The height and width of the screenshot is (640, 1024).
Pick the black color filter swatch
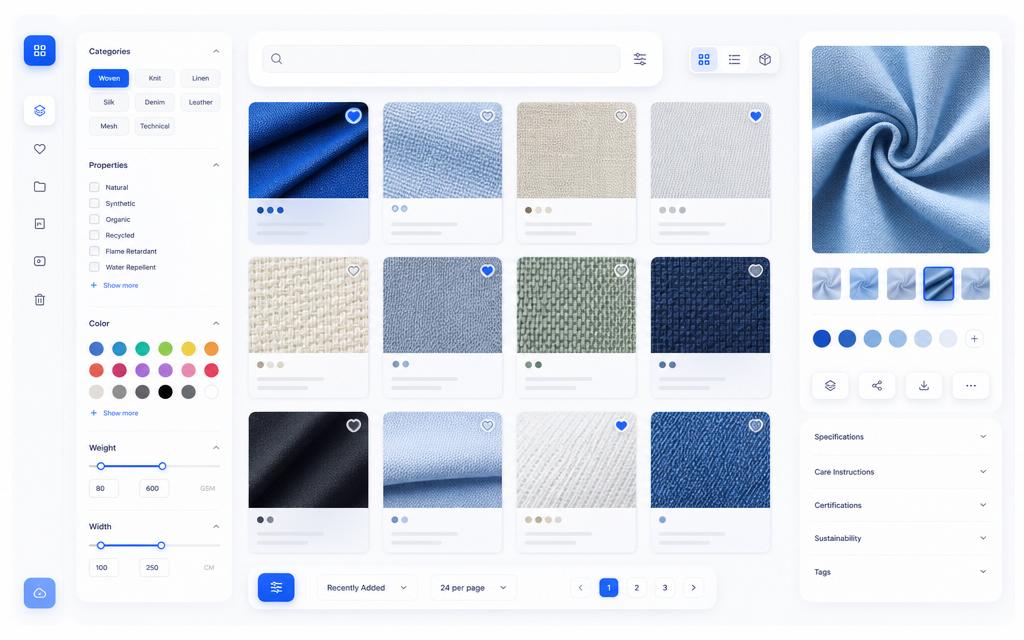165,392
